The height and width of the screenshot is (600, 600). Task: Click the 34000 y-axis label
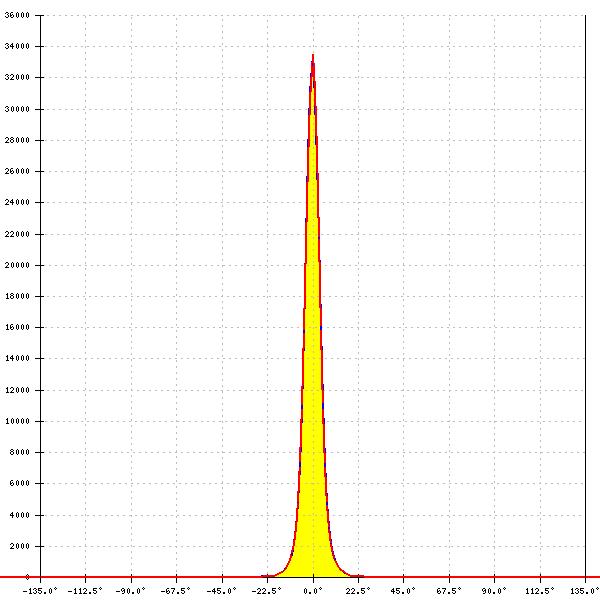17,46
